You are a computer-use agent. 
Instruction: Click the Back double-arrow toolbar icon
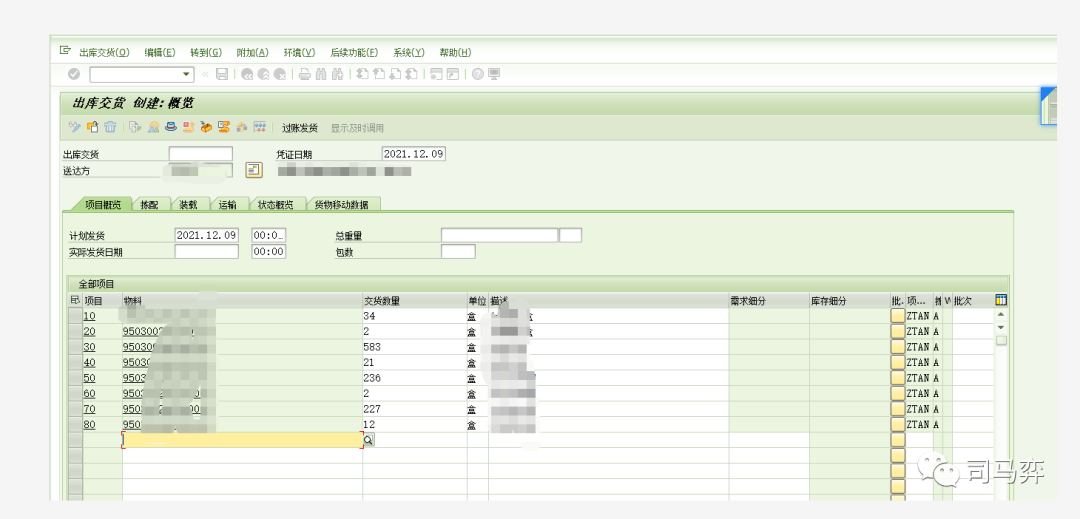[x=247, y=74]
